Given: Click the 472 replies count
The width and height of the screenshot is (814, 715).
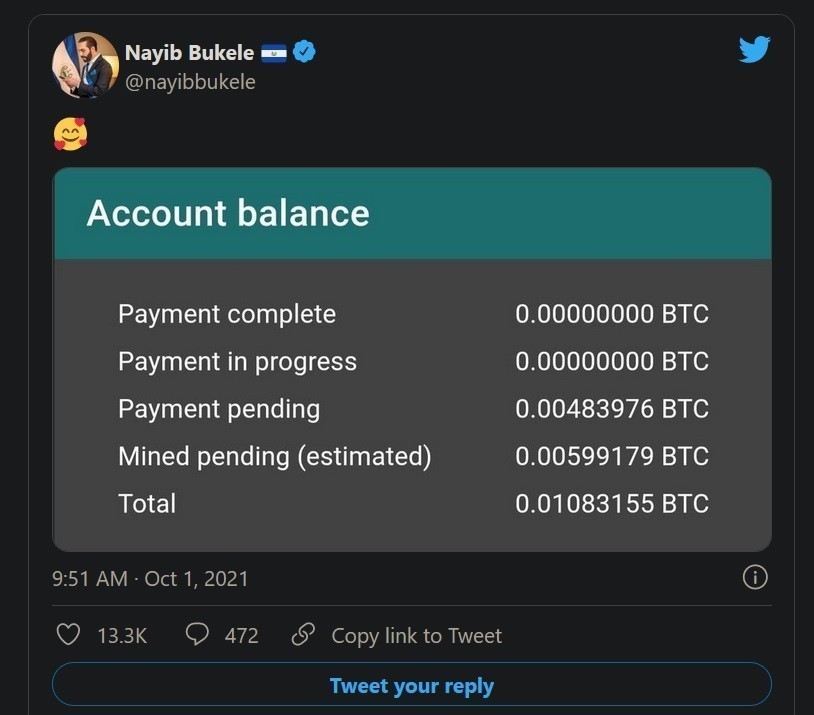Looking at the screenshot, I should coord(241,636).
